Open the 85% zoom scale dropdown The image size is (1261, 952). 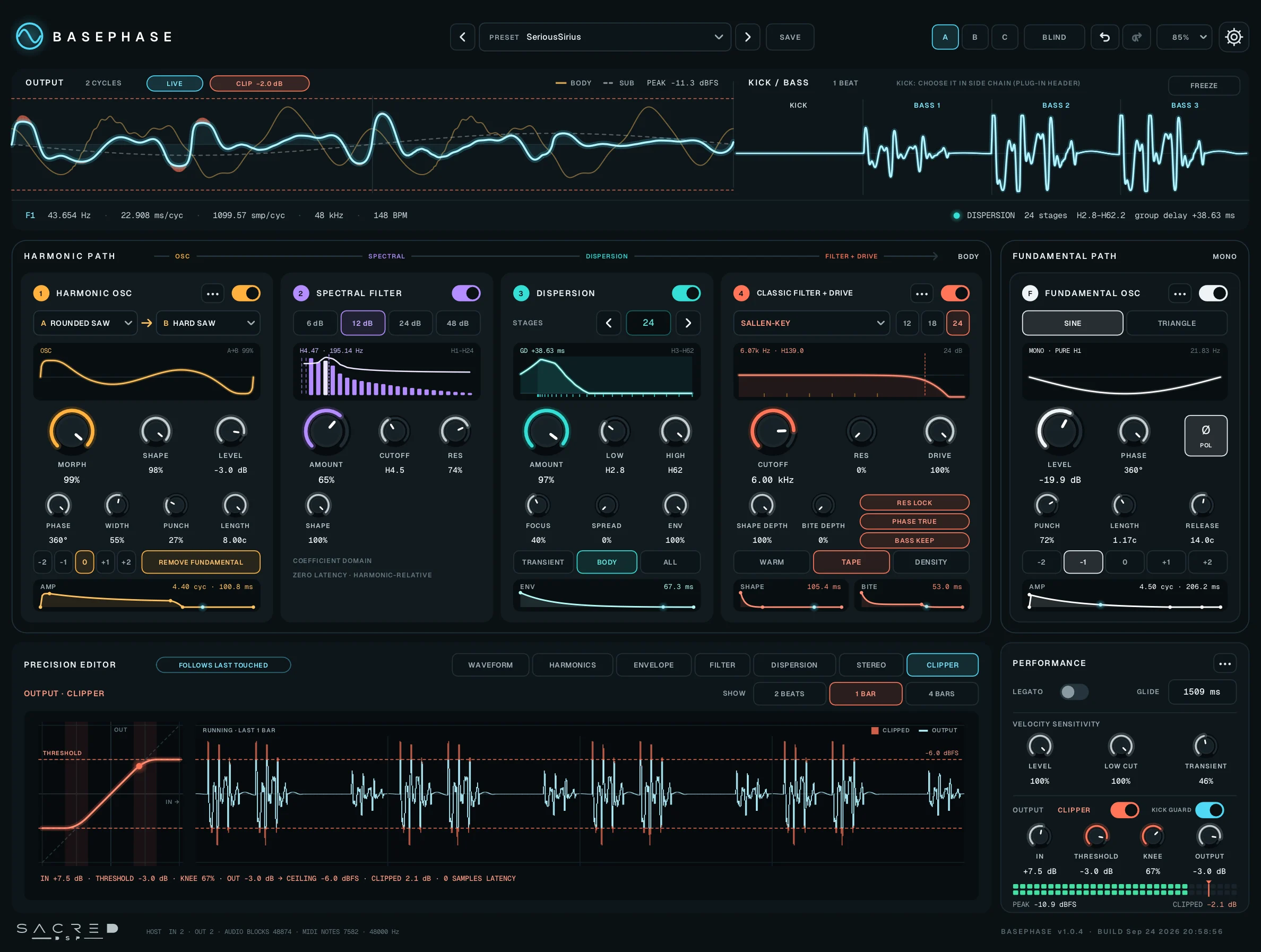(x=1184, y=37)
